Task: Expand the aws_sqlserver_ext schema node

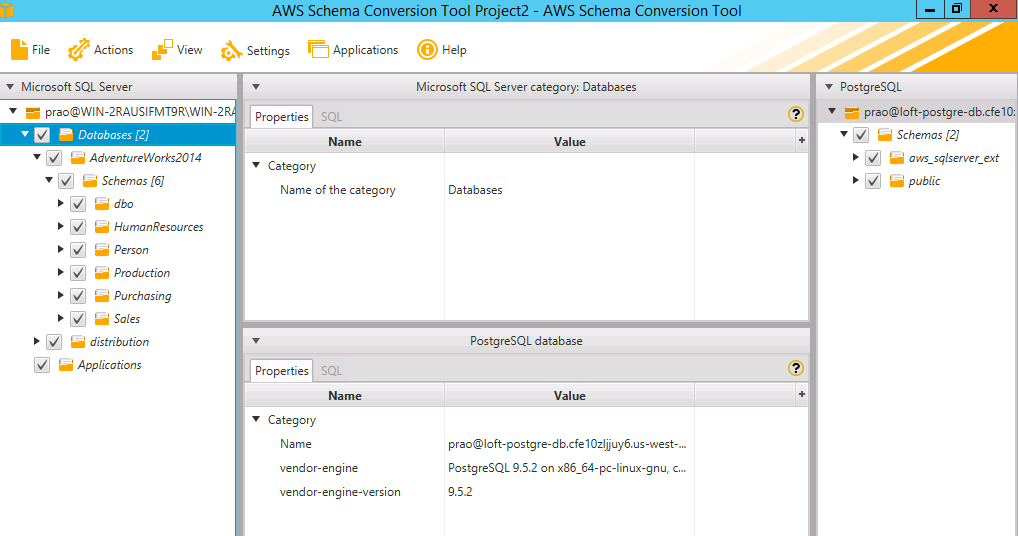Action: click(856, 157)
